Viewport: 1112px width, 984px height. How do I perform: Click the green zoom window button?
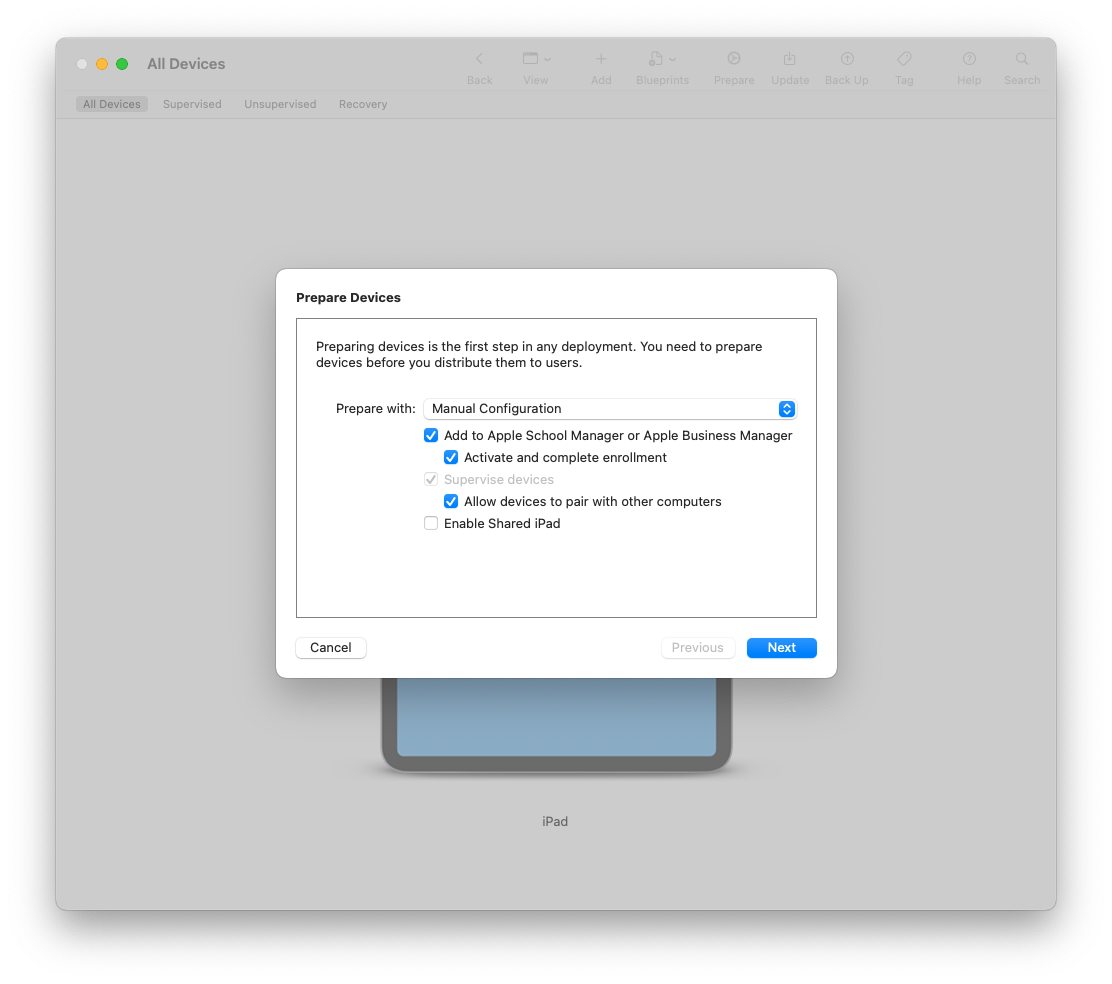(122, 64)
